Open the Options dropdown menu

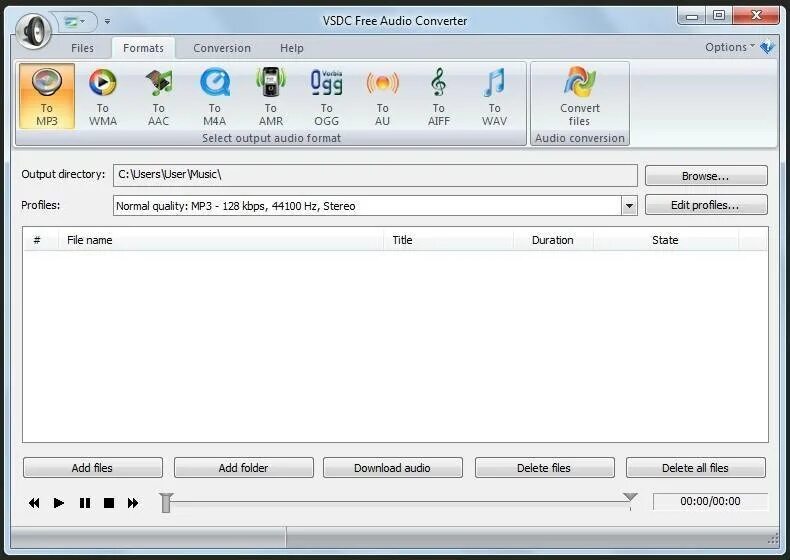click(730, 47)
